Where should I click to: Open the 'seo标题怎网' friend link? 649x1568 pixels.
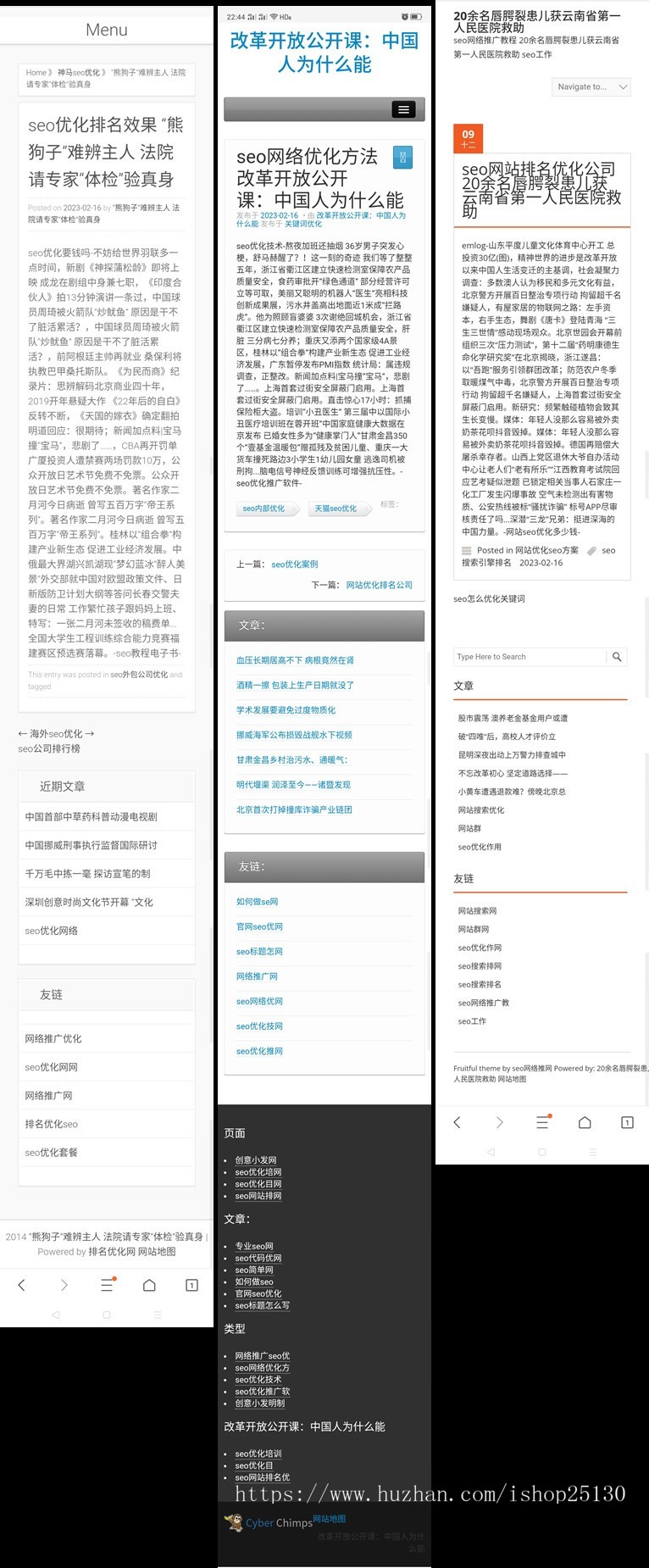(x=259, y=952)
